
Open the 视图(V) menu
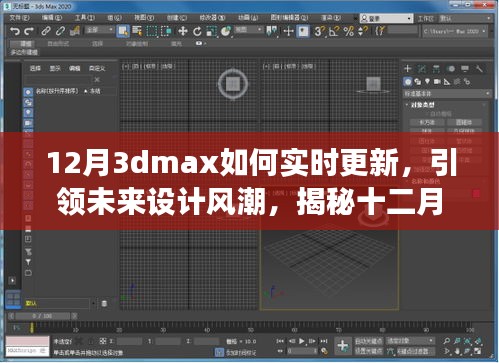(144, 18)
